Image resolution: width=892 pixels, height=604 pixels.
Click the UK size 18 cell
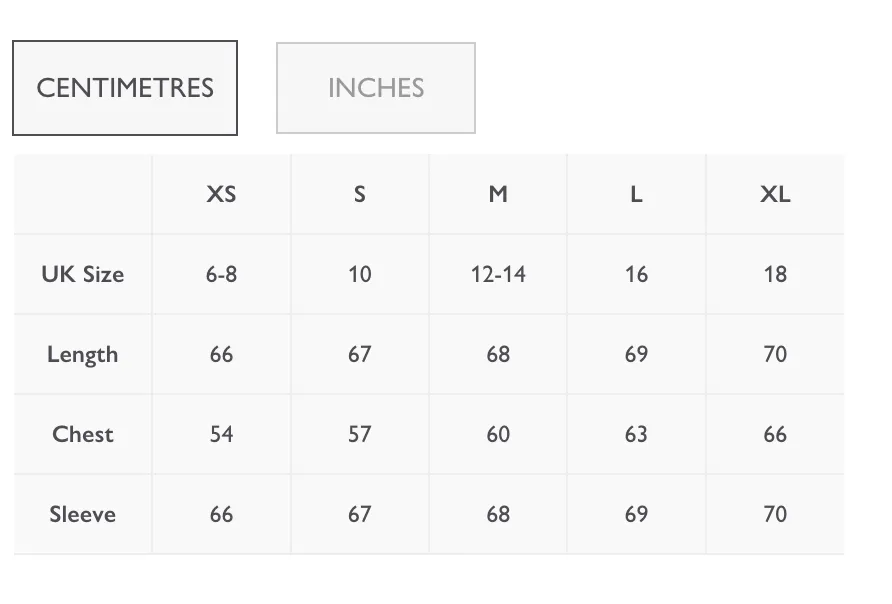tap(775, 274)
